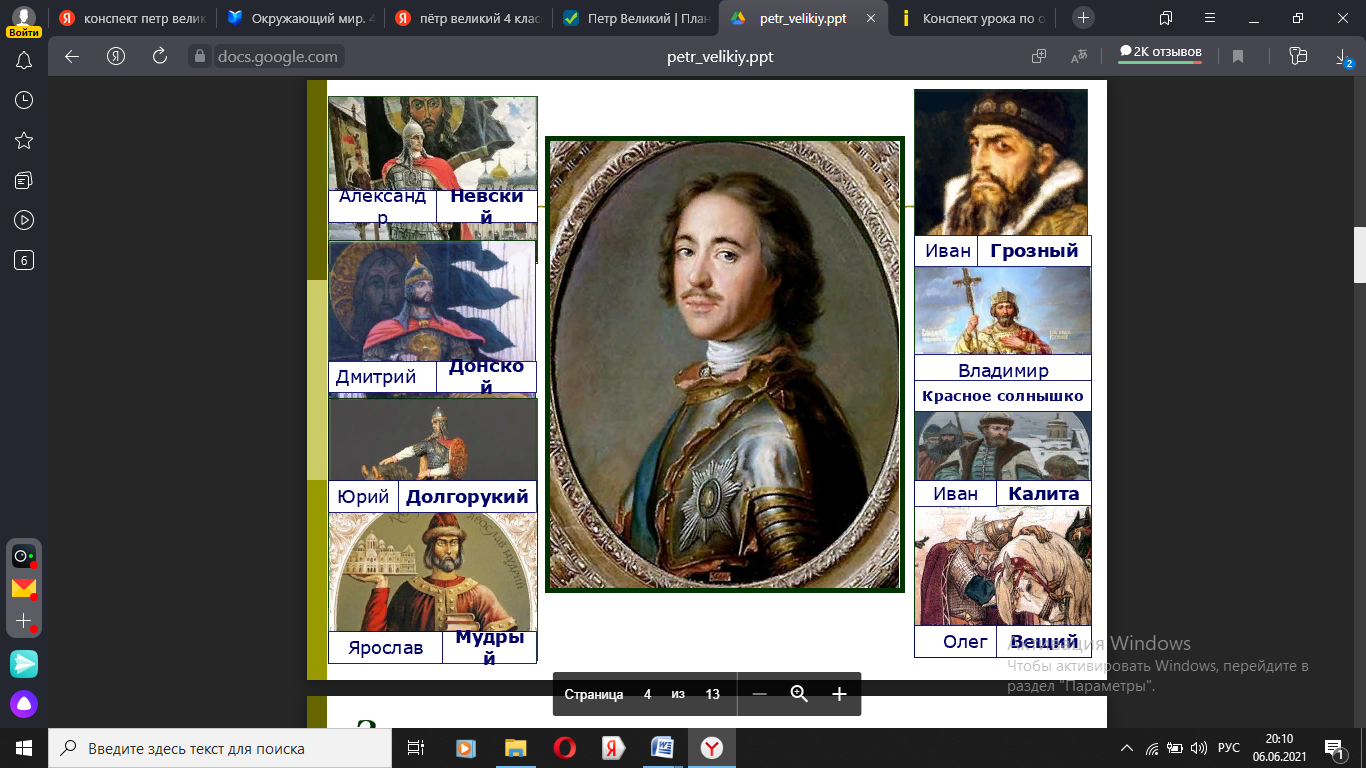The image size is (1366, 768).
Task: Click the Олег Вещий painting image
Action: 1003,567
